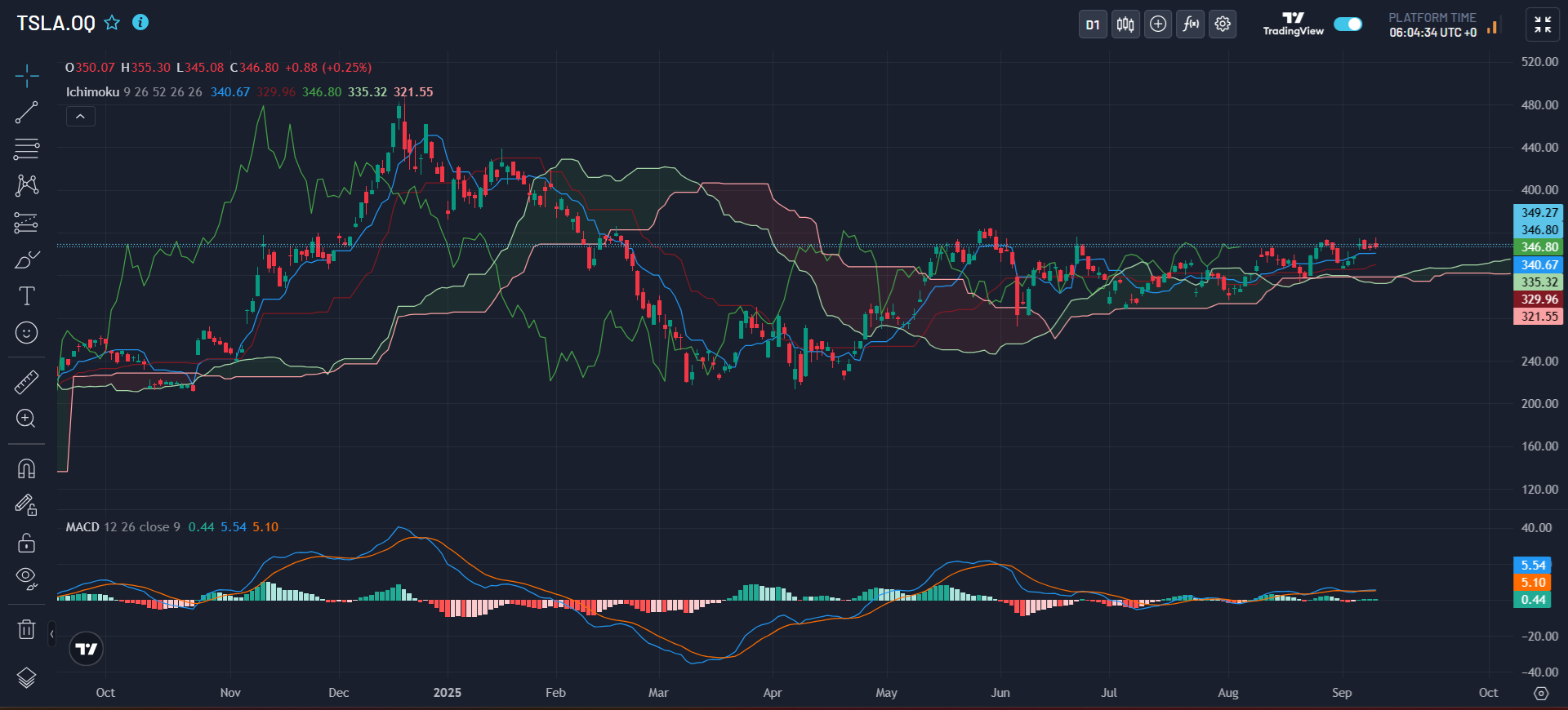Click the 2025 label on time axis
The image size is (1568, 710).
coord(447,693)
